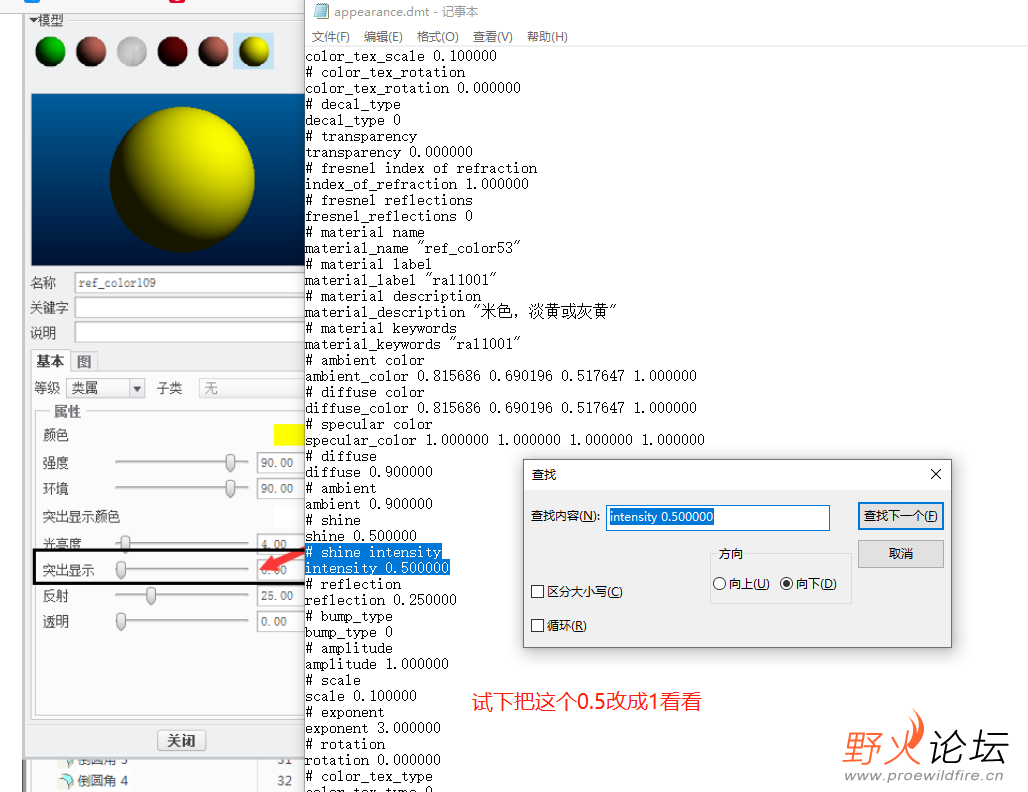Screen dimensions: 1028x792
Task: Click the 反射 slider handle
Action: click(x=151, y=595)
